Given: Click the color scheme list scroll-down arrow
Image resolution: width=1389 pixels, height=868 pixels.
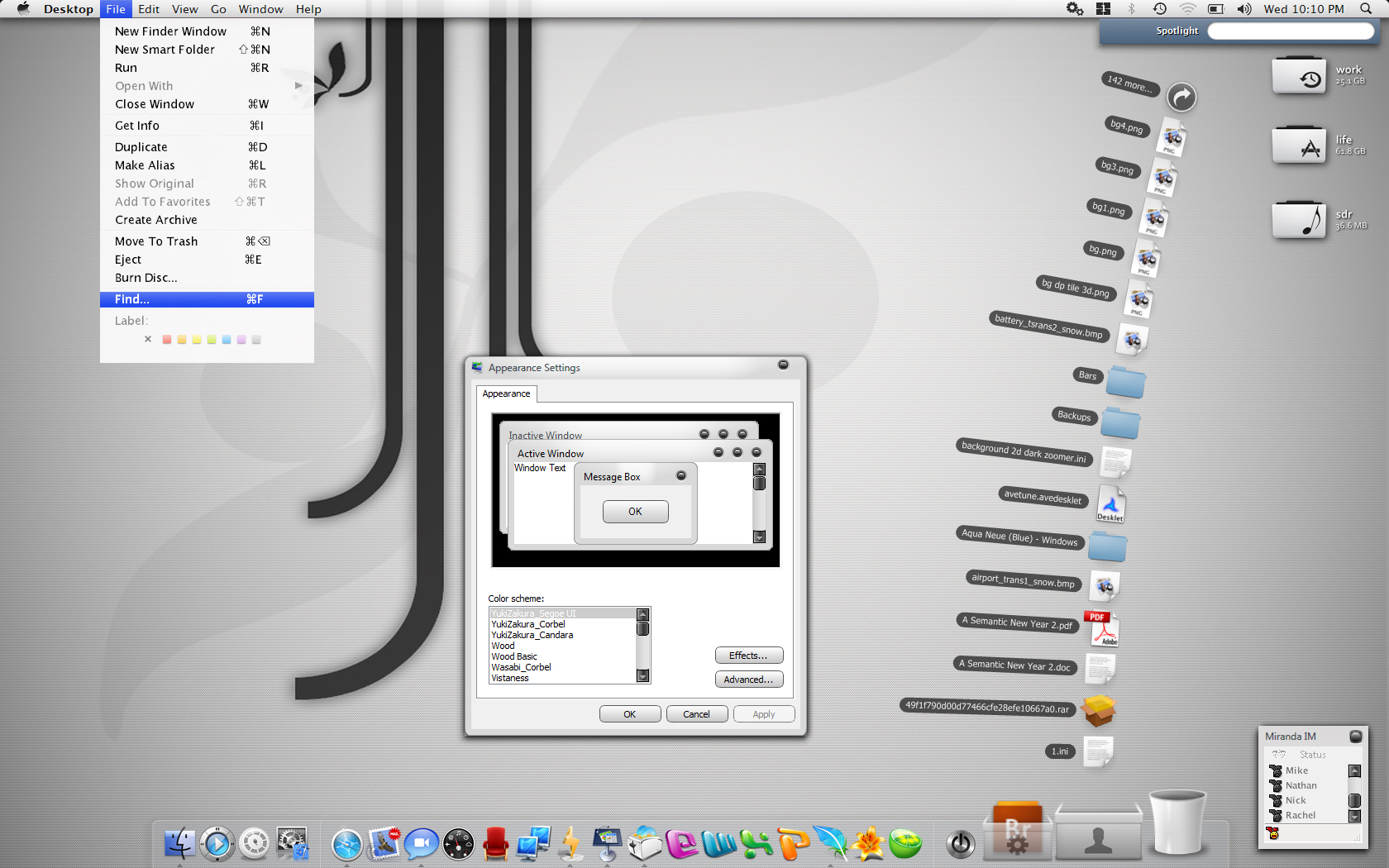Looking at the screenshot, I should 642,676.
